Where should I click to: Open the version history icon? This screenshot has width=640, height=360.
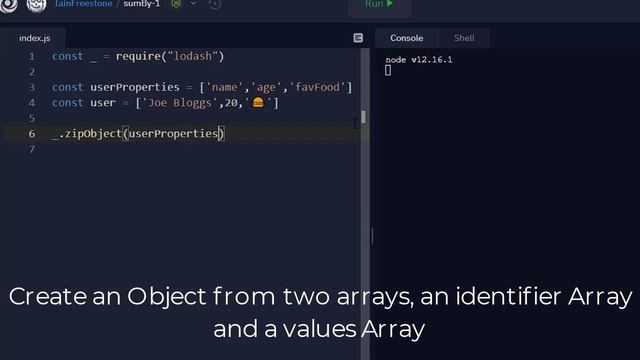coord(214,4)
